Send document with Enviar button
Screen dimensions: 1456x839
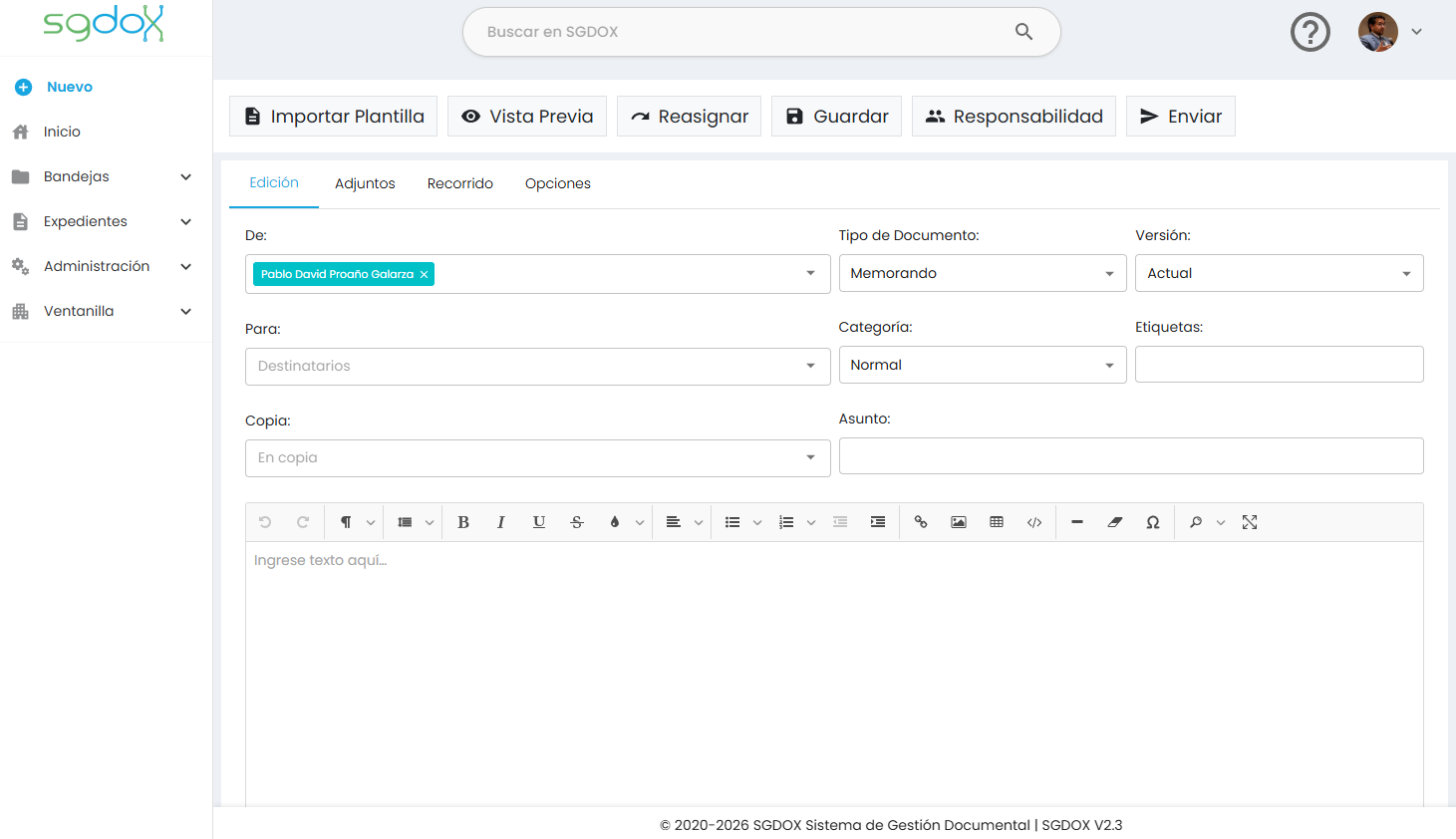[1181, 117]
